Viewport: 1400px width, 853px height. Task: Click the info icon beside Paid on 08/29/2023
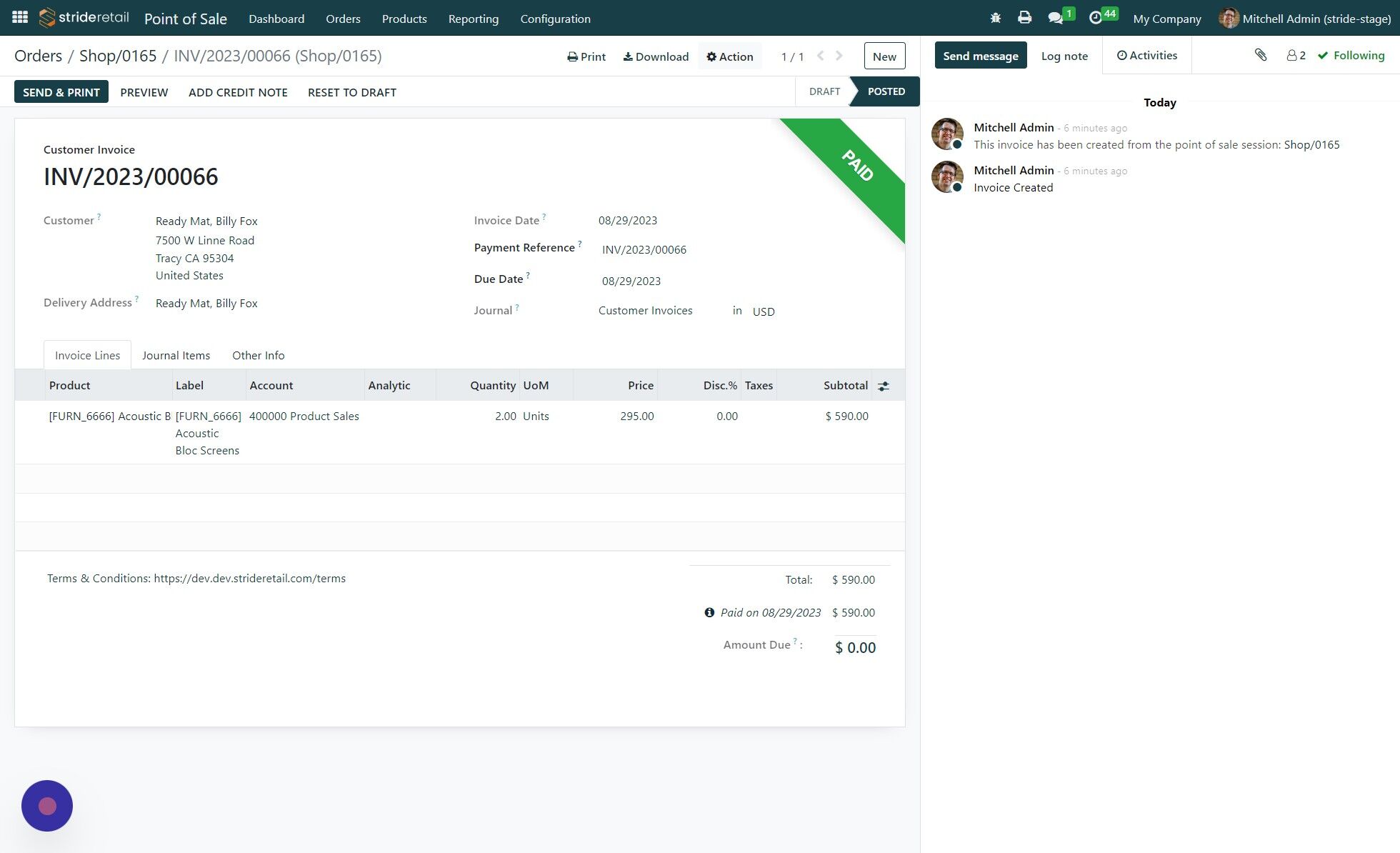[x=709, y=612]
